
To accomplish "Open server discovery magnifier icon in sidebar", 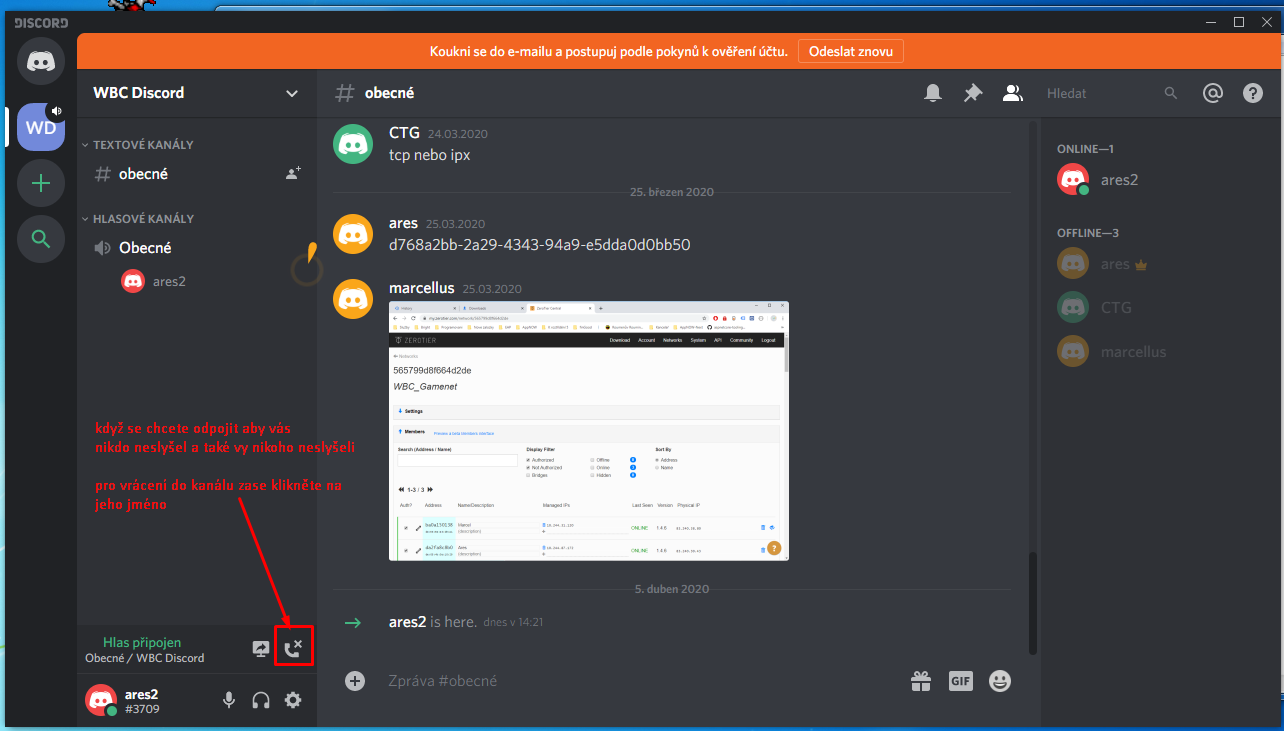I will (41, 239).
